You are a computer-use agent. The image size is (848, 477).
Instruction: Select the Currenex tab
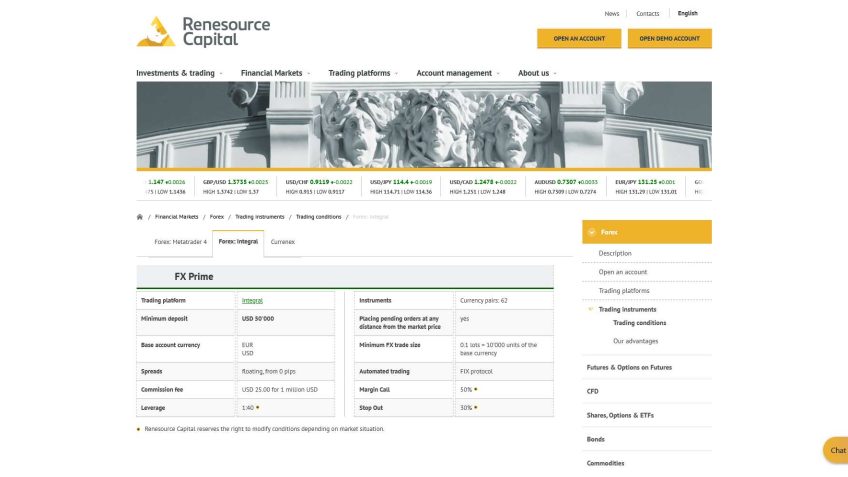tap(282, 241)
